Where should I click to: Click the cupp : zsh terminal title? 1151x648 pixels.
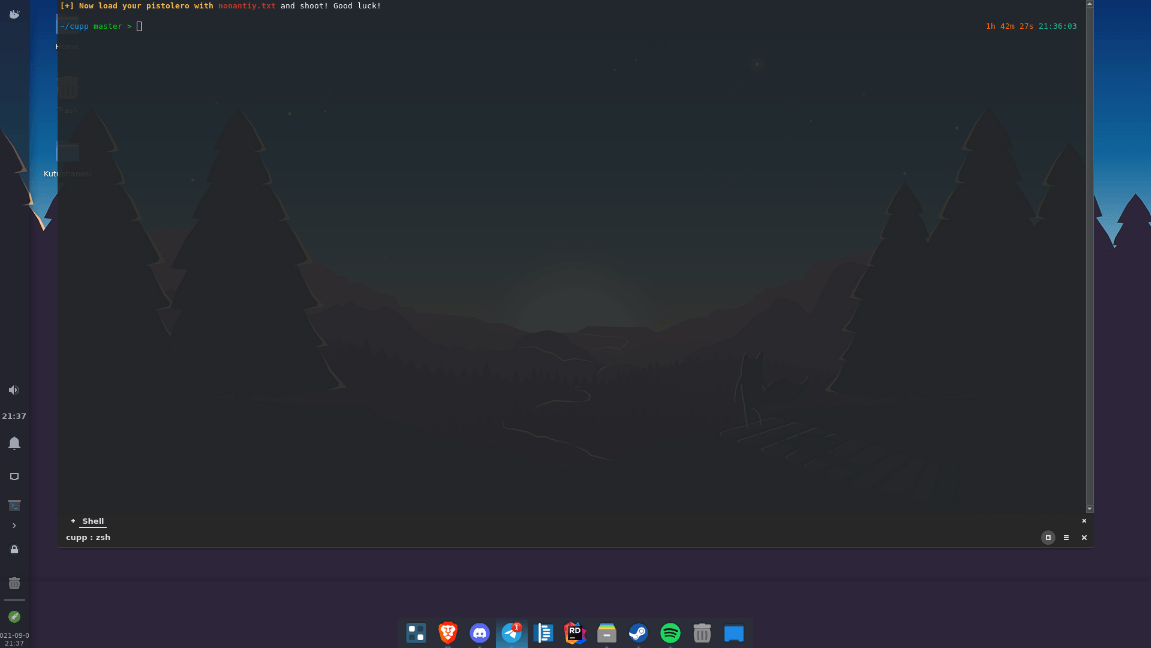click(x=88, y=537)
